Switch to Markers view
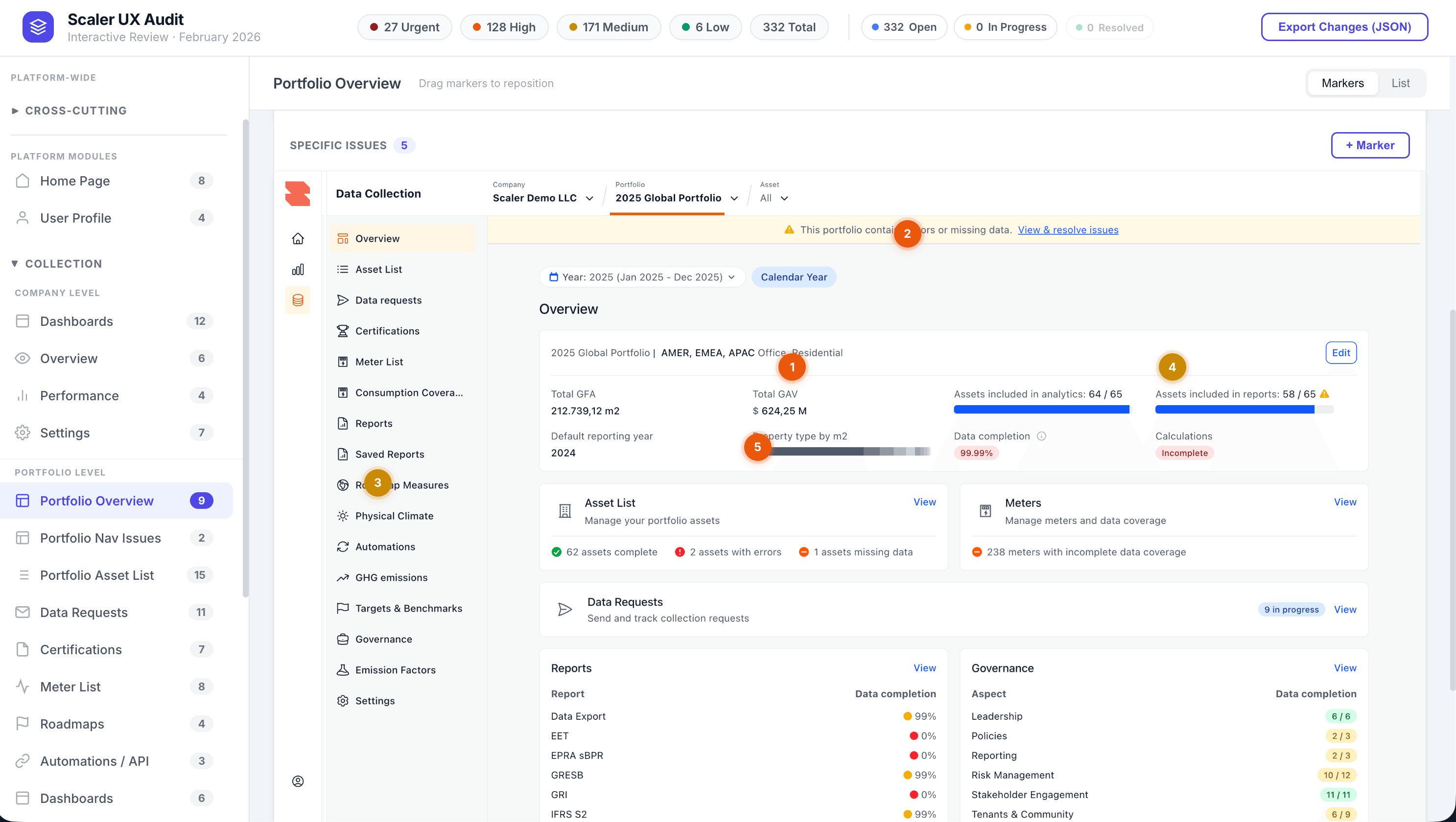The width and height of the screenshot is (1456, 822). [1342, 83]
